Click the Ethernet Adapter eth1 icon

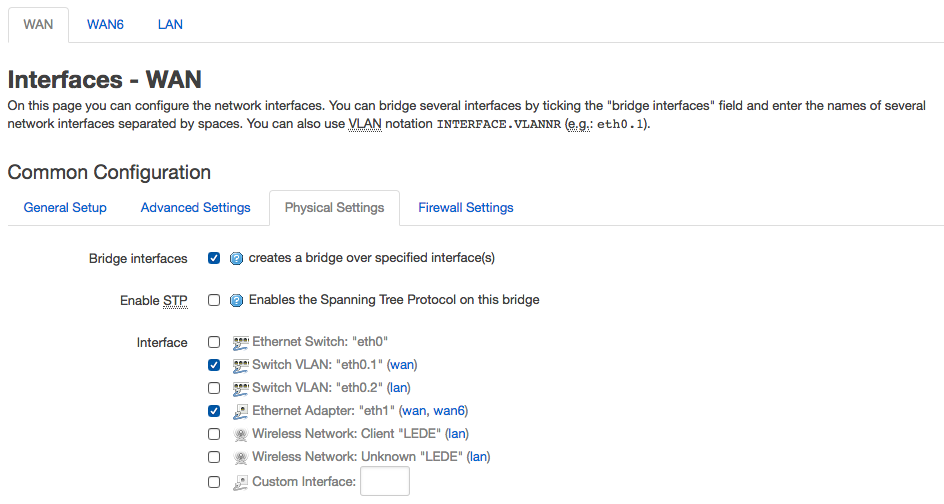pyautogui.click(x=241, y=411)
